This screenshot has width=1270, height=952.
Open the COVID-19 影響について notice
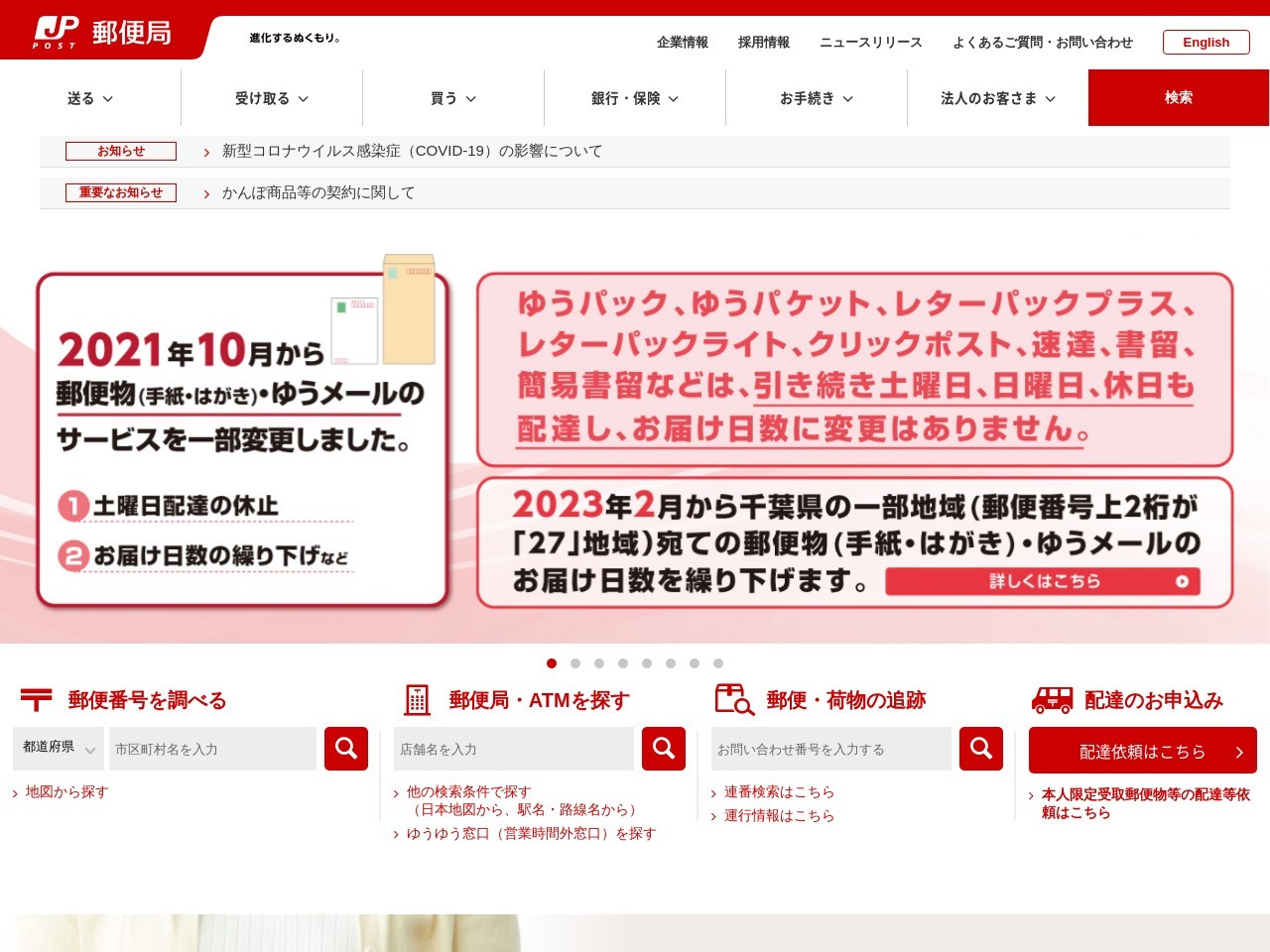[x=412, y=151]
